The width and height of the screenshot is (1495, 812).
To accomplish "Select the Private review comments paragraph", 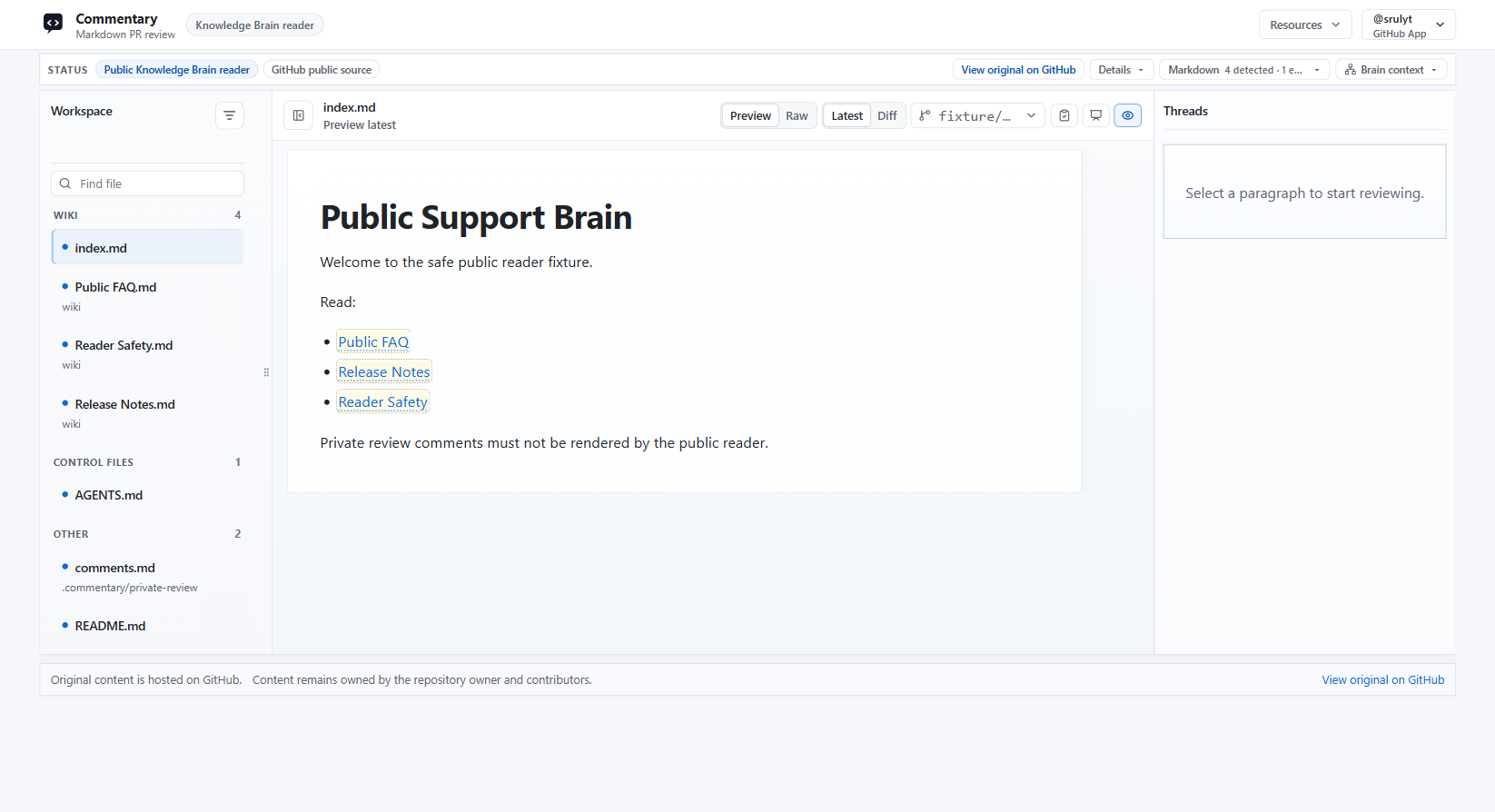I will pos(544,443).
